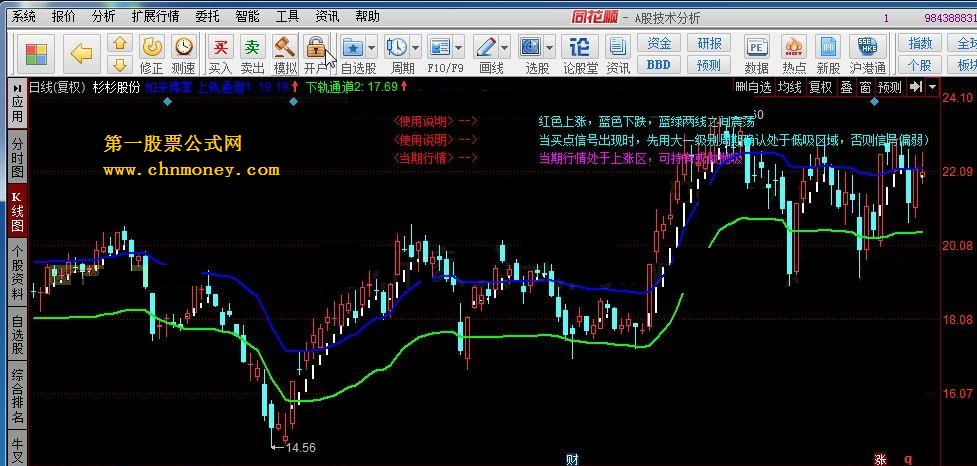977x466 pixels.
Task: Open the 智能 menu
Action: click(248, 17)
